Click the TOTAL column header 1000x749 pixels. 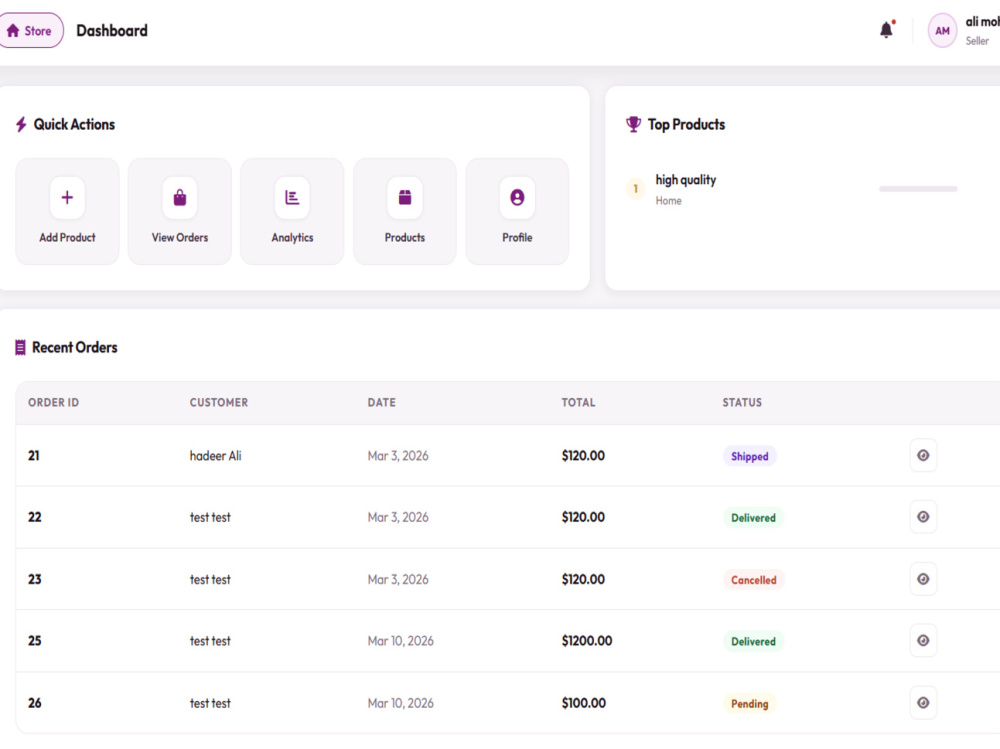pos(578,403)
